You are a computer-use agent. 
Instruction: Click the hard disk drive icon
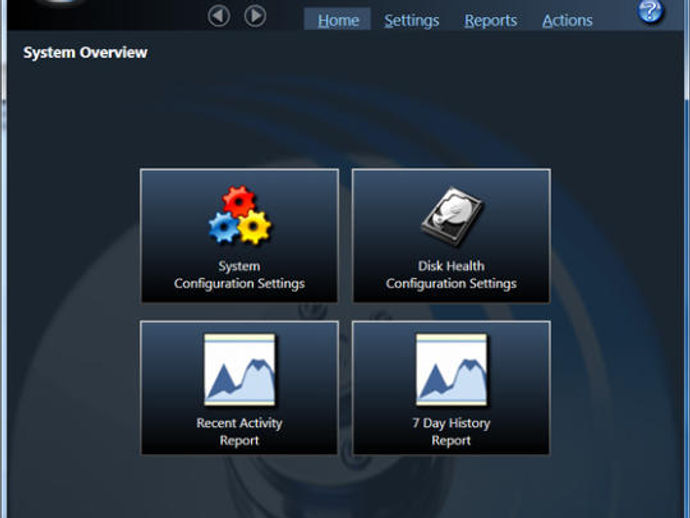click(451, 216)
